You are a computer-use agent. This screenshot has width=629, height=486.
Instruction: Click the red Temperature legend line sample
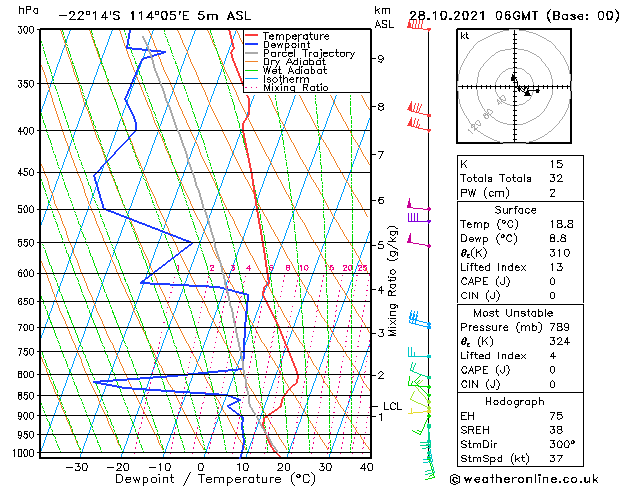pos(251,36)
